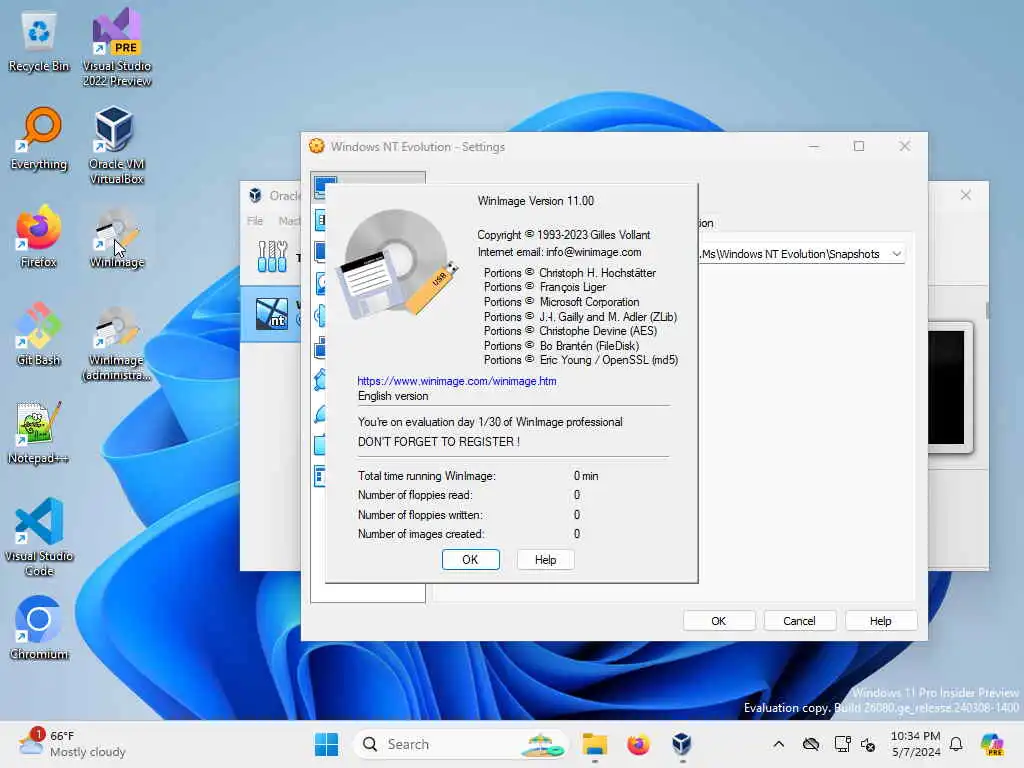This screenshot has width=1024, height=768.
Task: Click Cancel in VirtualBox Settings window
Action: pos(799,621)
